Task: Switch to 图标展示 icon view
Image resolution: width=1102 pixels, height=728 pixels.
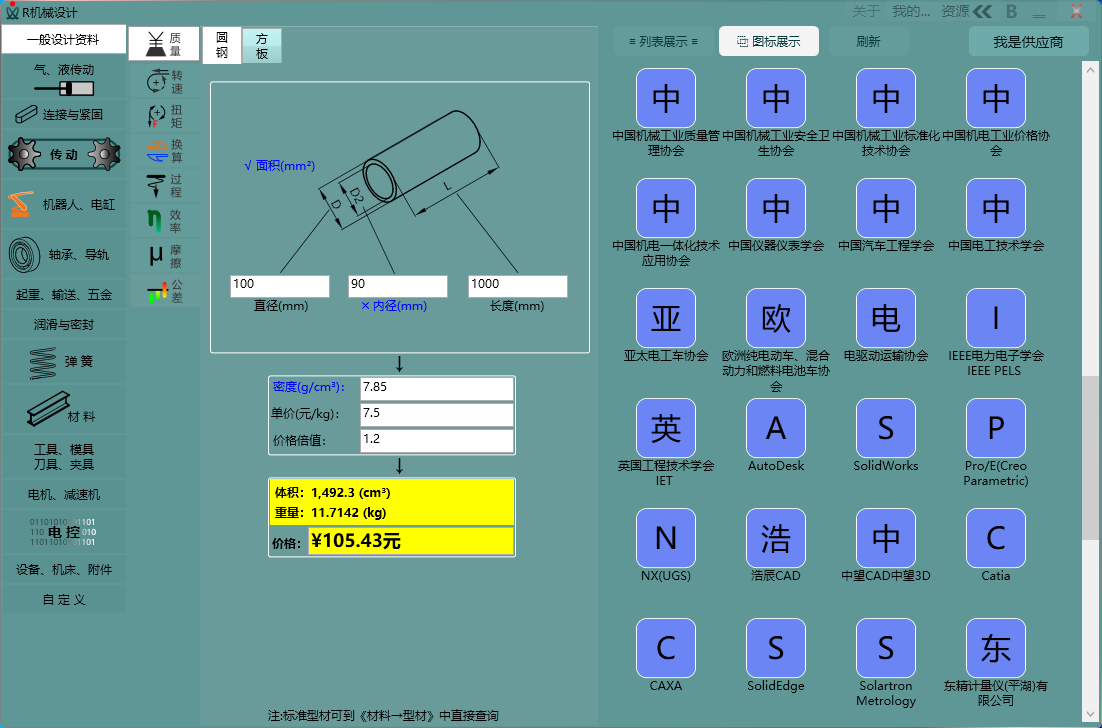Action: [x=769, y=41]
